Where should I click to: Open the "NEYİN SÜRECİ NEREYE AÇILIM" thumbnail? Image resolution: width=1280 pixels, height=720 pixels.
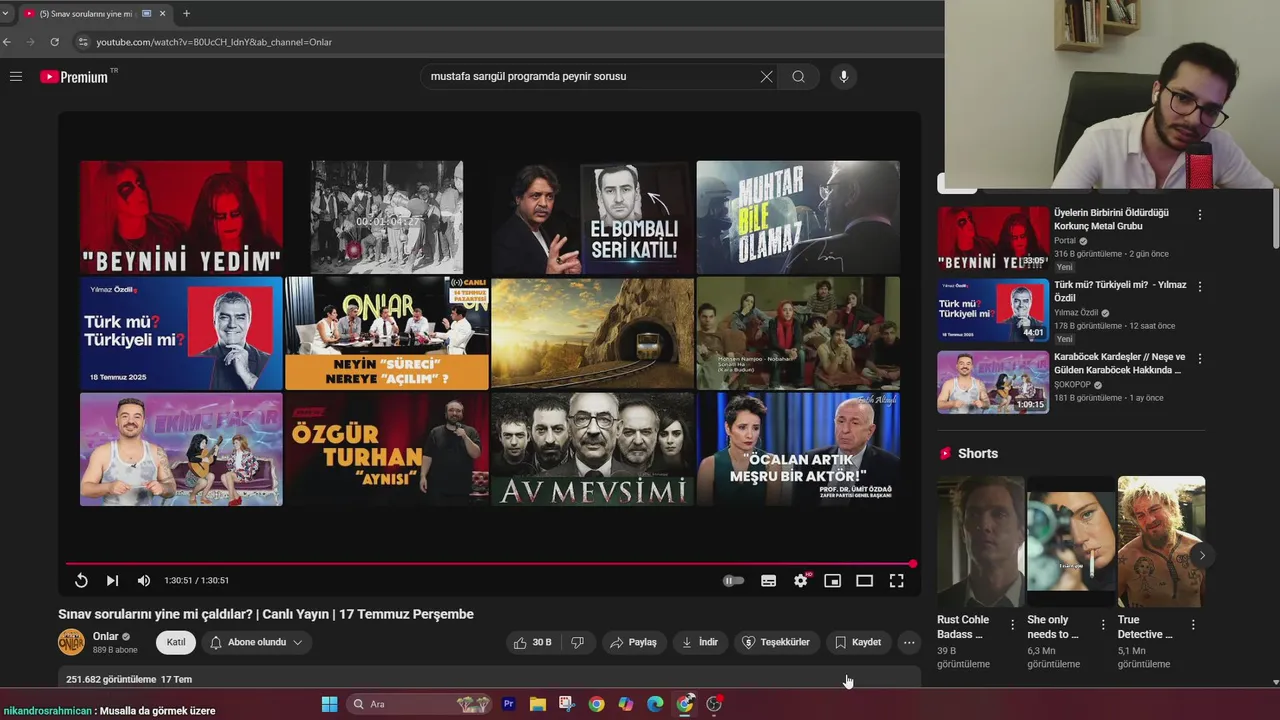386,333
